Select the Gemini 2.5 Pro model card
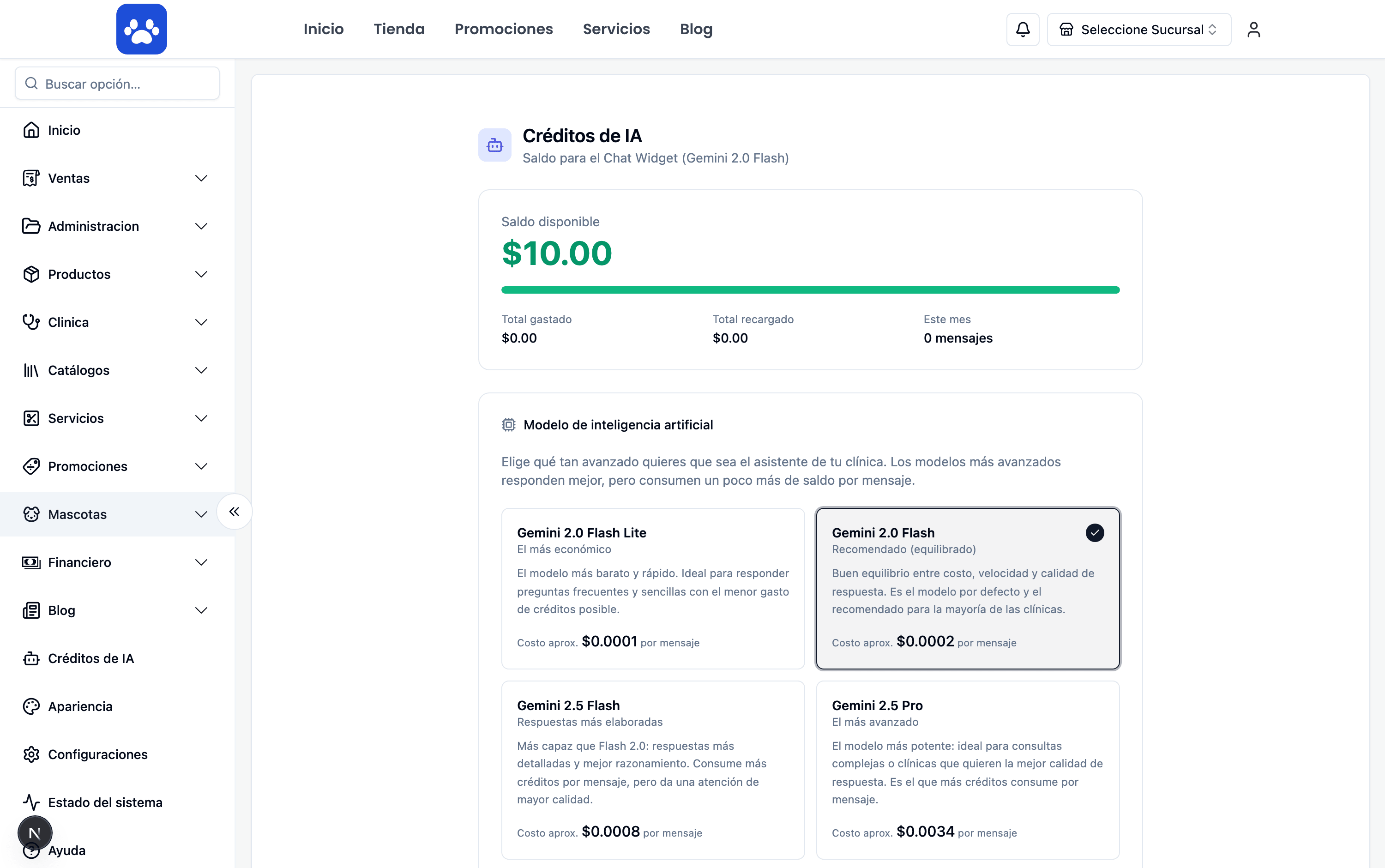Viewport: 1385px width, 868px height. pos(968,770)
